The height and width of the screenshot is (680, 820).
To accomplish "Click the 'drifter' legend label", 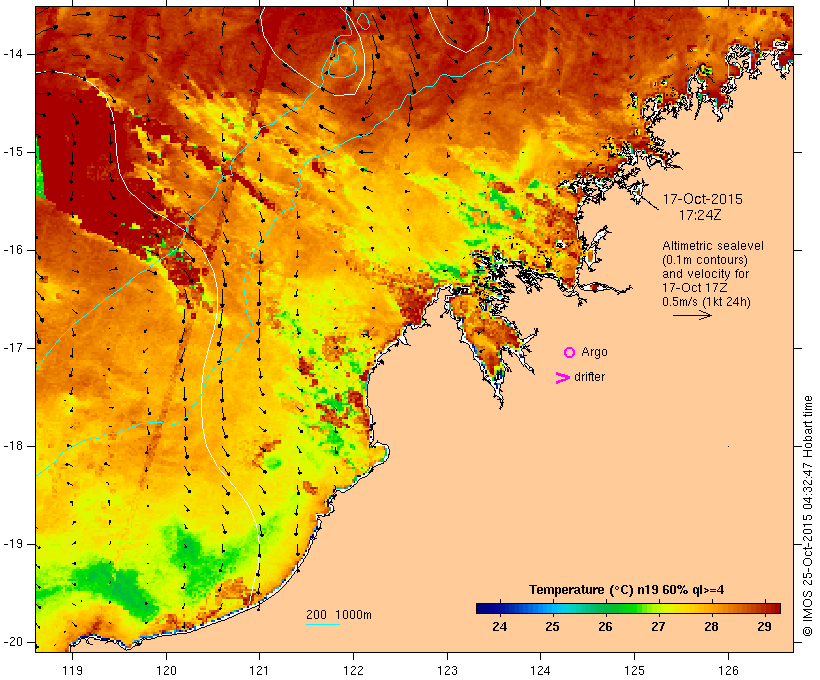I will click(589, 377).
